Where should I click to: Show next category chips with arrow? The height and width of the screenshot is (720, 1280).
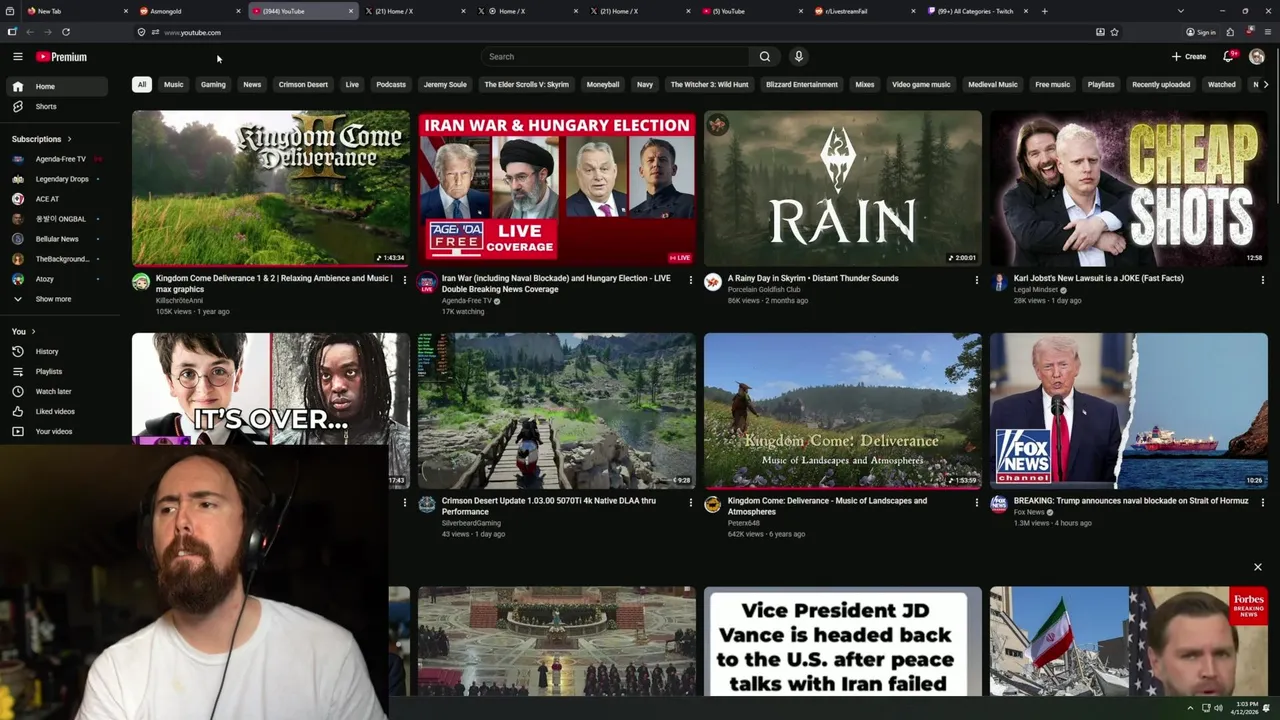1266,85
